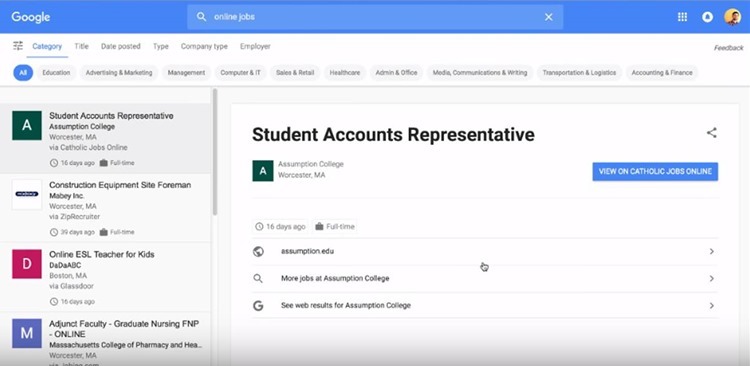The width and height of the screenshot is (750, 366).
Task: Open the filter options sliders icon
Action: 18,46
